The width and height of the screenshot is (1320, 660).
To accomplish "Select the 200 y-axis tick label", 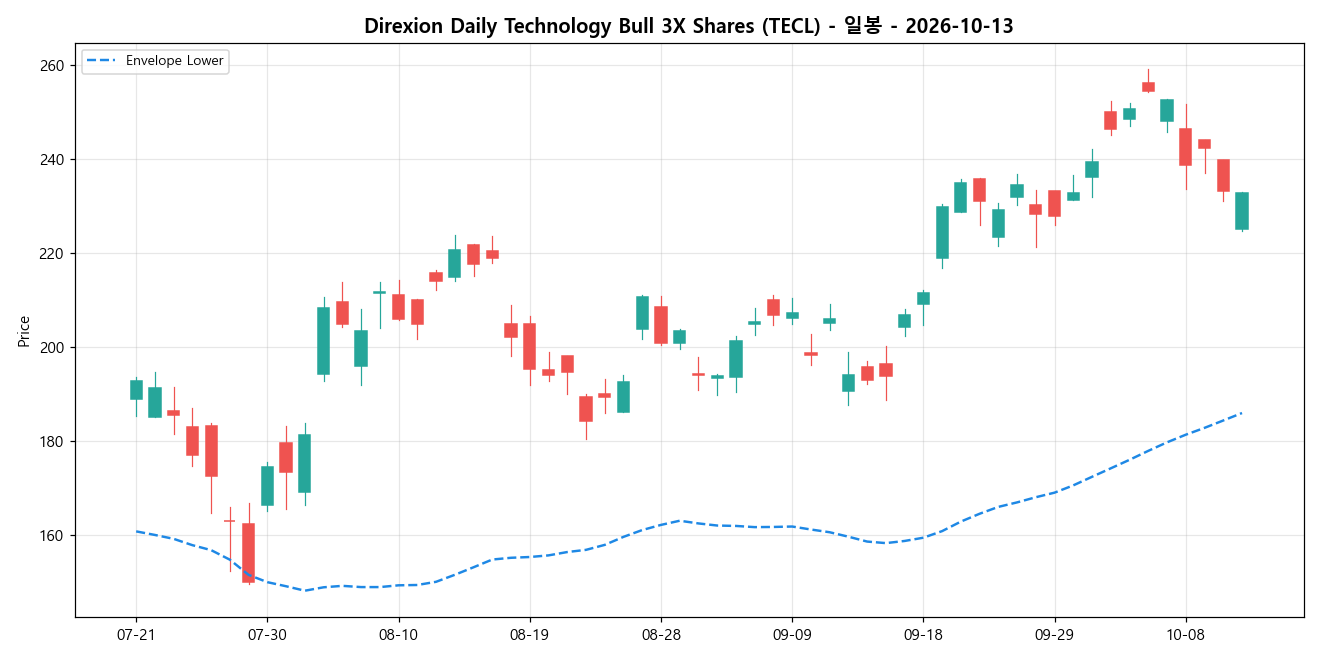I will (x=52, y=348).
